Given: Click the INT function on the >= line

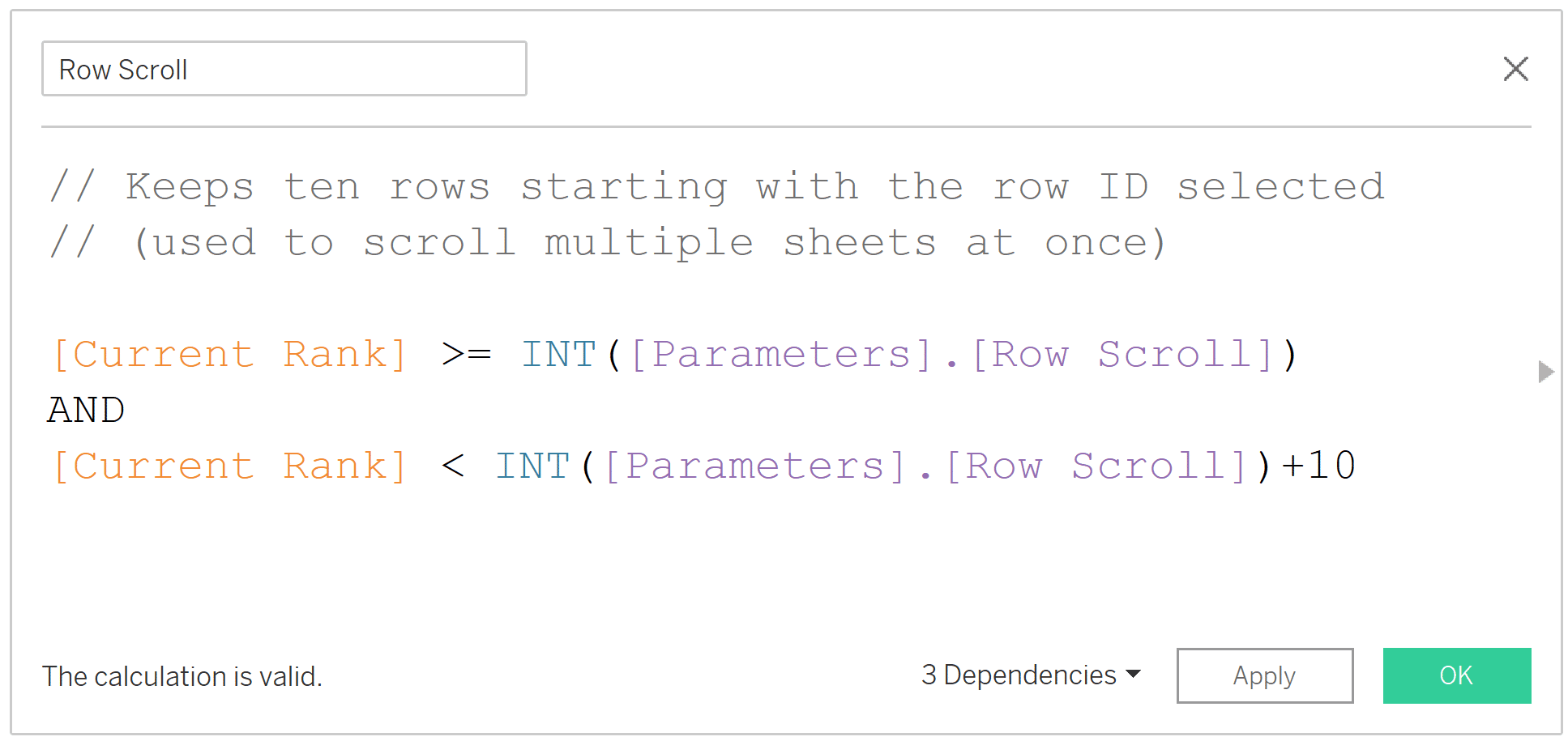Looking at the screenshot, I should 558,355.
